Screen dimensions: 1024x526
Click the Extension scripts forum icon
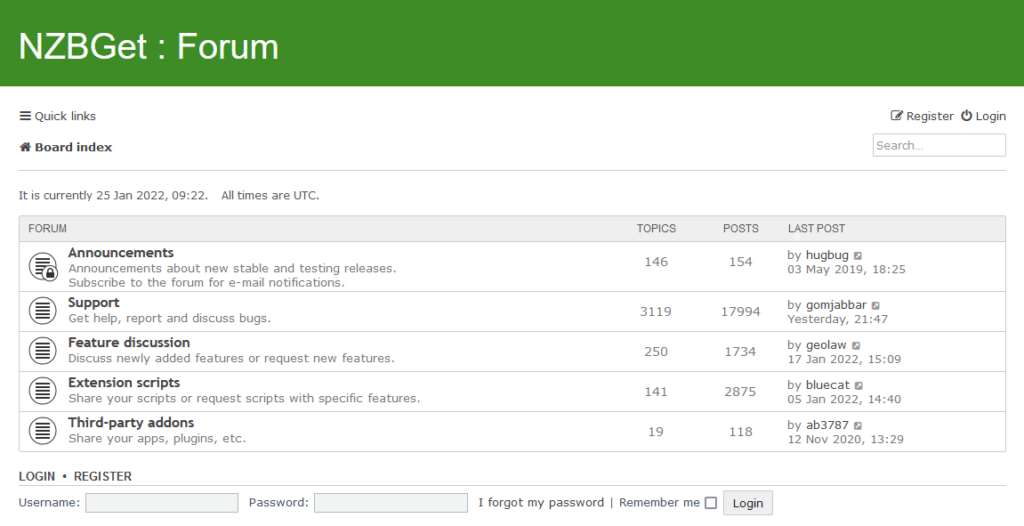[x=42, y=391]
